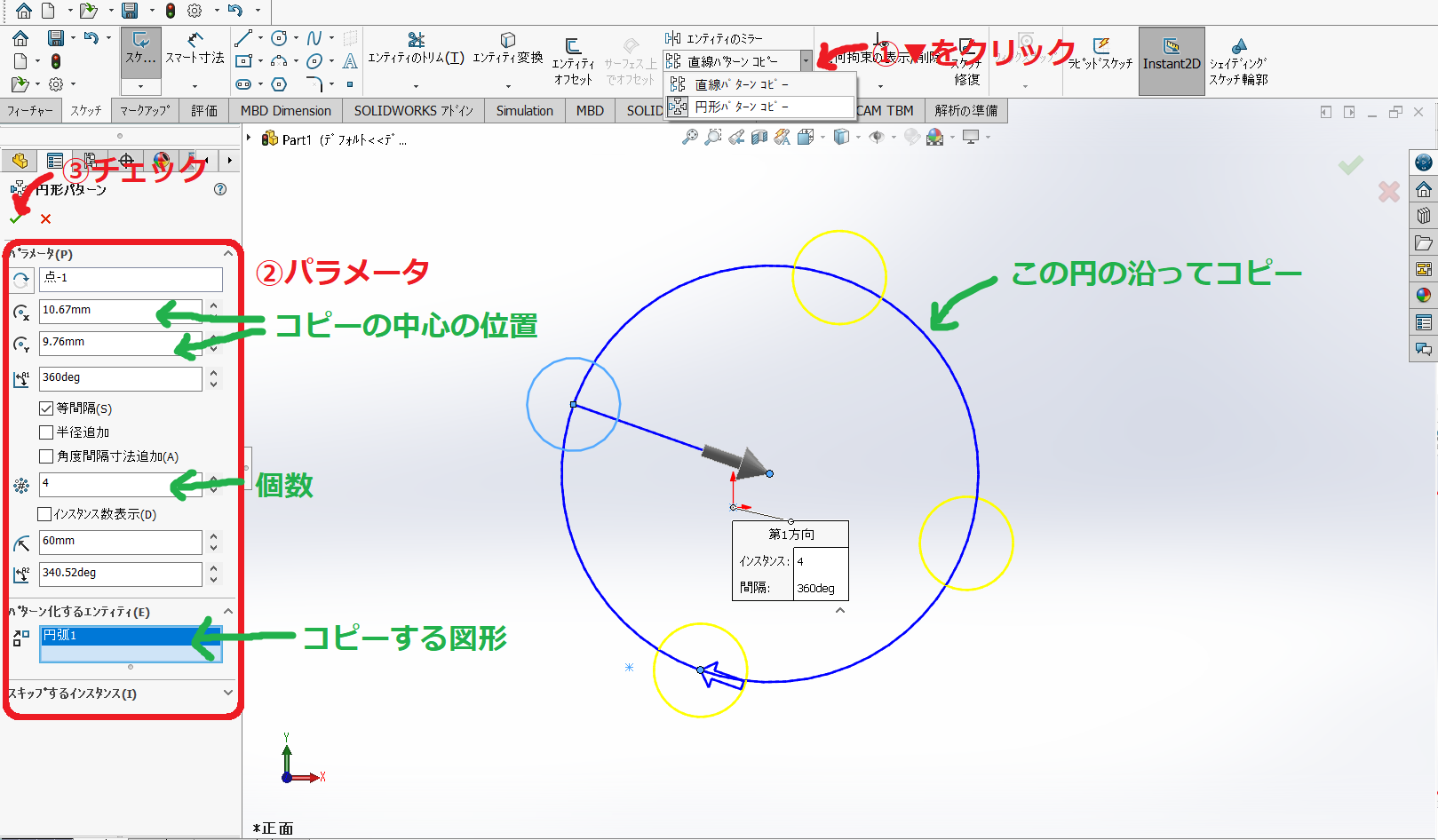The image size is (1438, 840).
Task: Click Mirror Entities (エンティティのミラー)
Action: [x=714, y=38]
